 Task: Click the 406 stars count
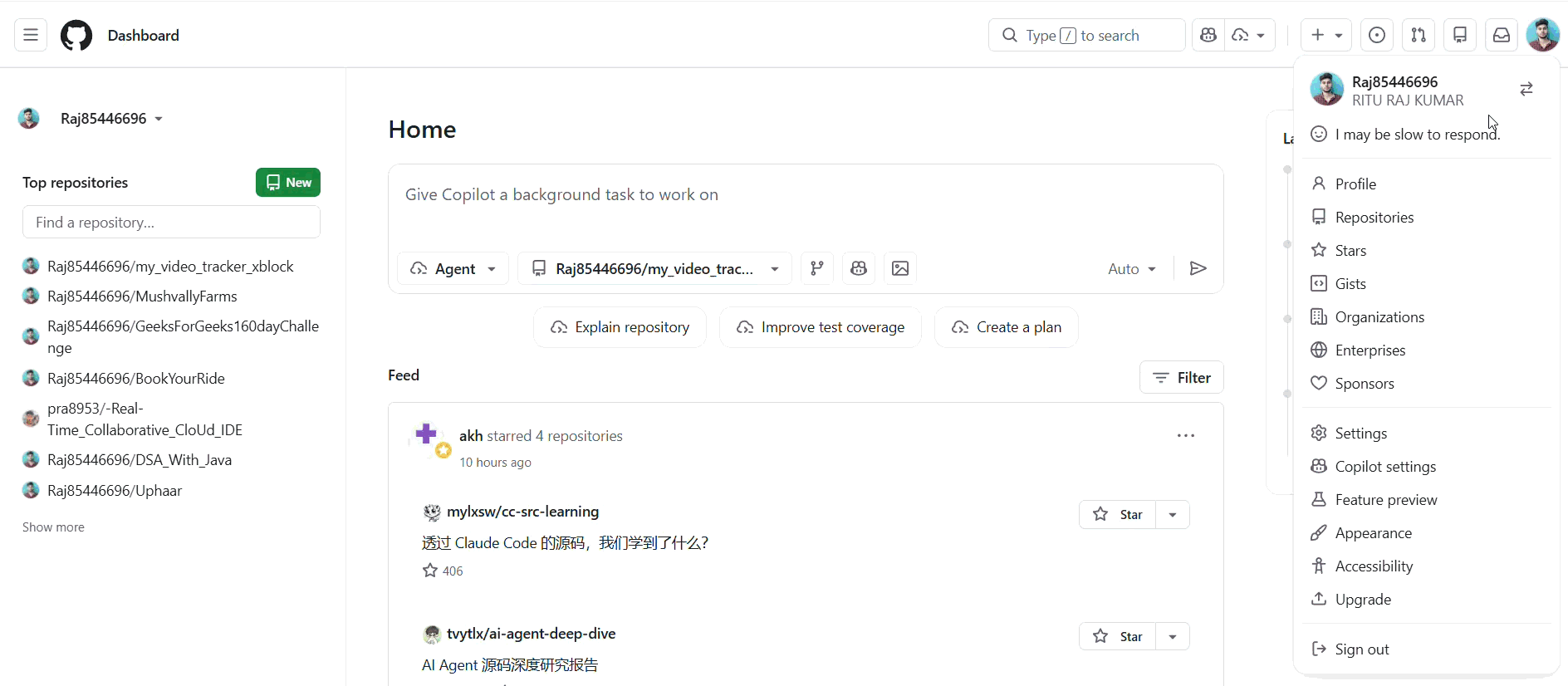tap(443, 571)
